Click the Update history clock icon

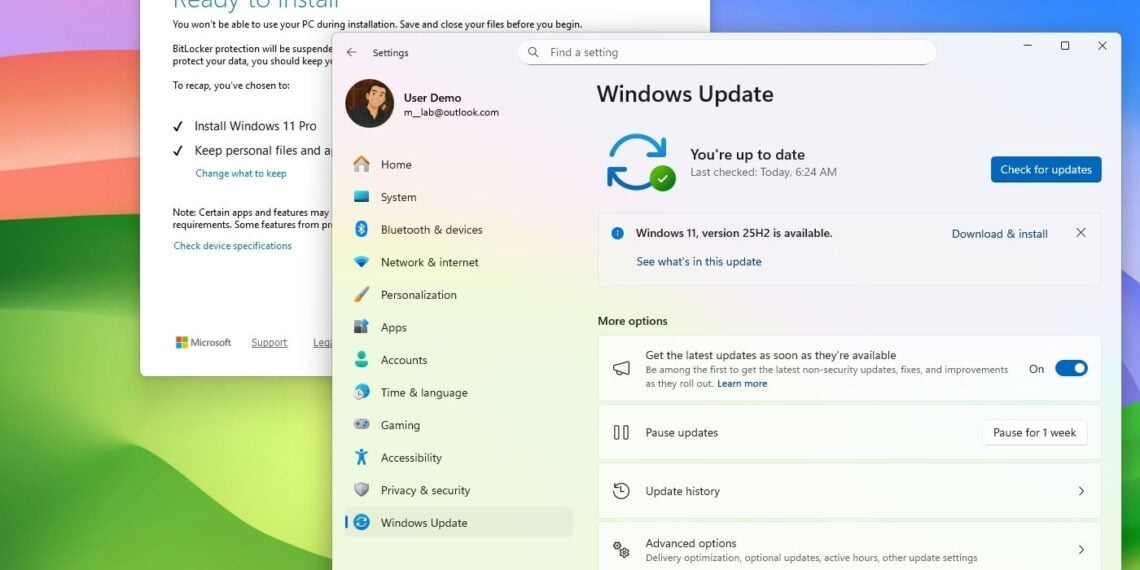(x=621, y=491)
